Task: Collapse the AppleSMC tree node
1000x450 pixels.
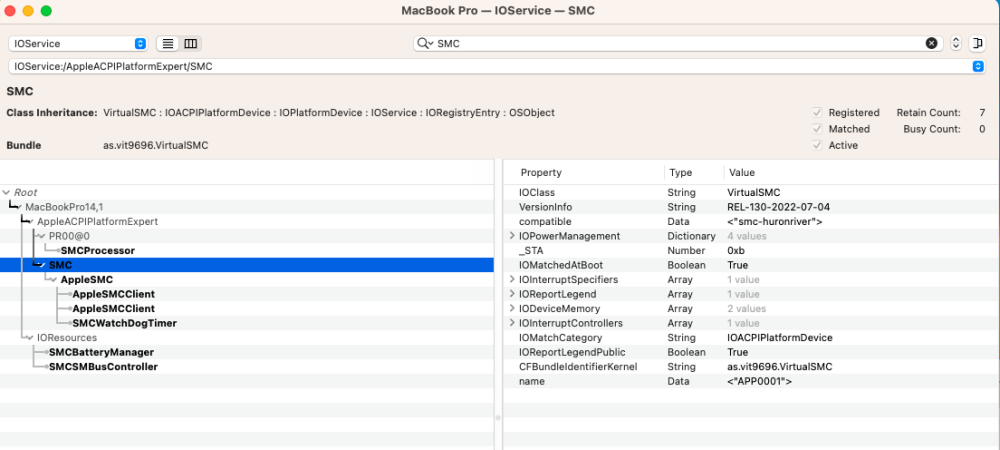Action: (x=54, y=280)
